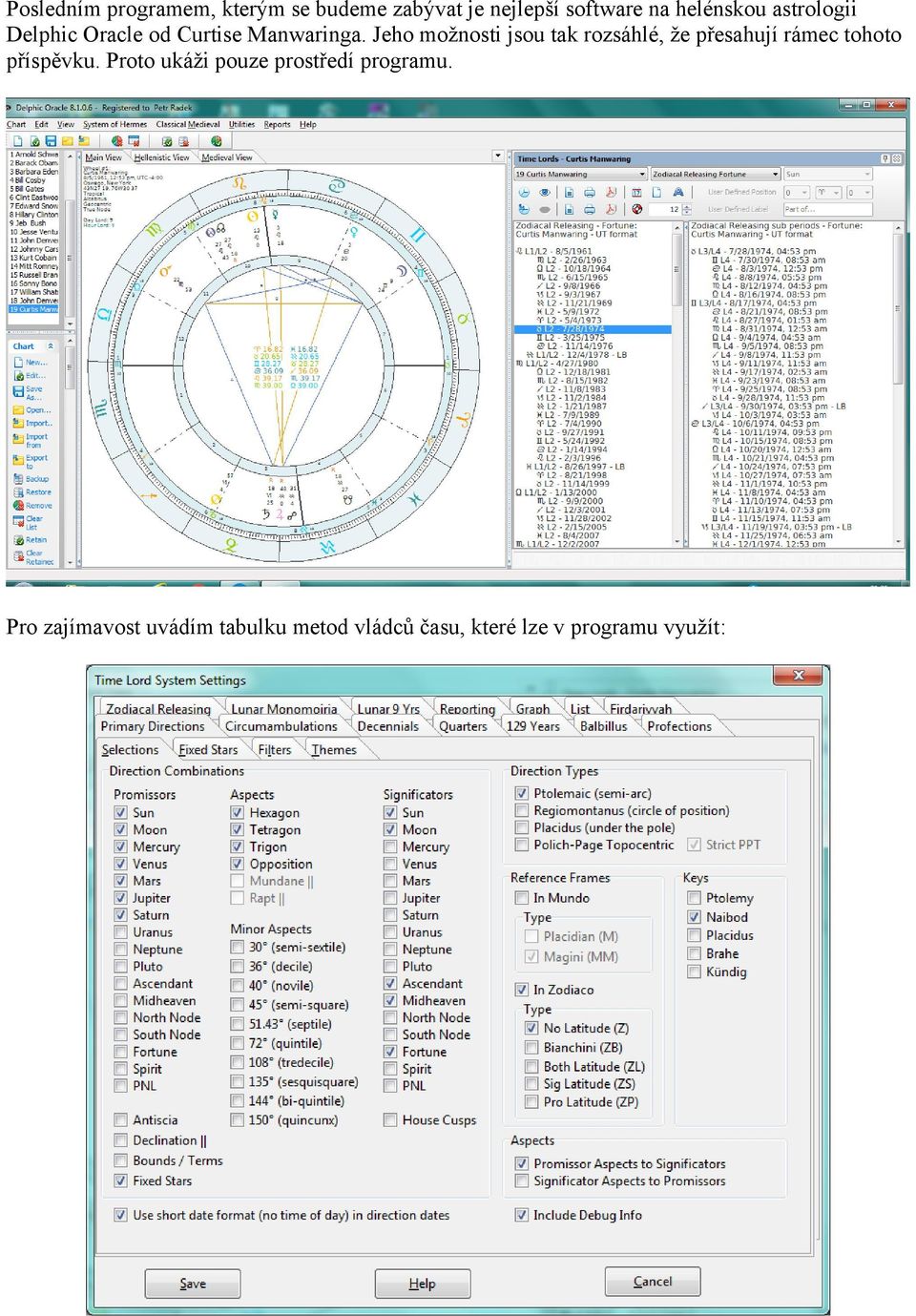Select the Fixed Stars sub-tab

click(x=208, y=750)
